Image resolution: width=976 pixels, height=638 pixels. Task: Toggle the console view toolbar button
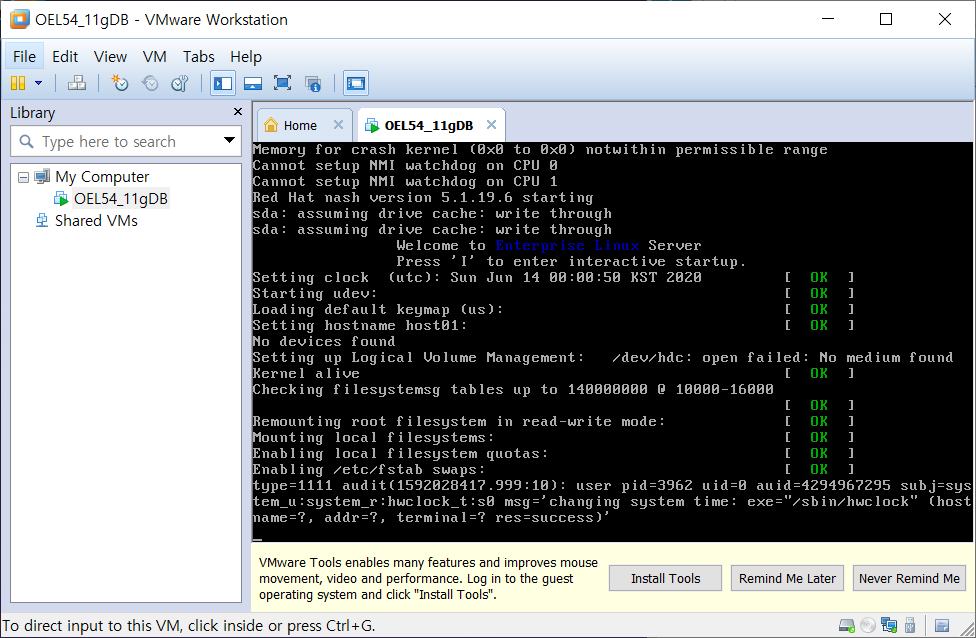(356, 83)
